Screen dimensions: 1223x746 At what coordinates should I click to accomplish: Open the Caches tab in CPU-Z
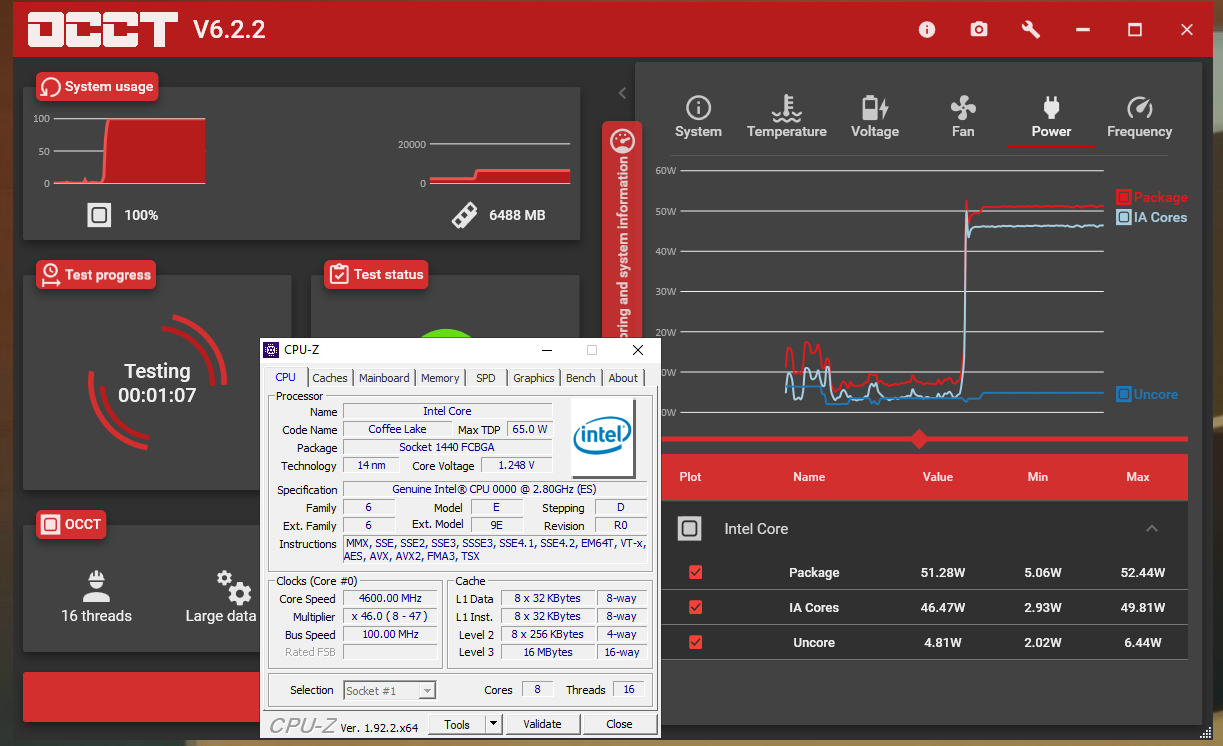coord(330,378)
